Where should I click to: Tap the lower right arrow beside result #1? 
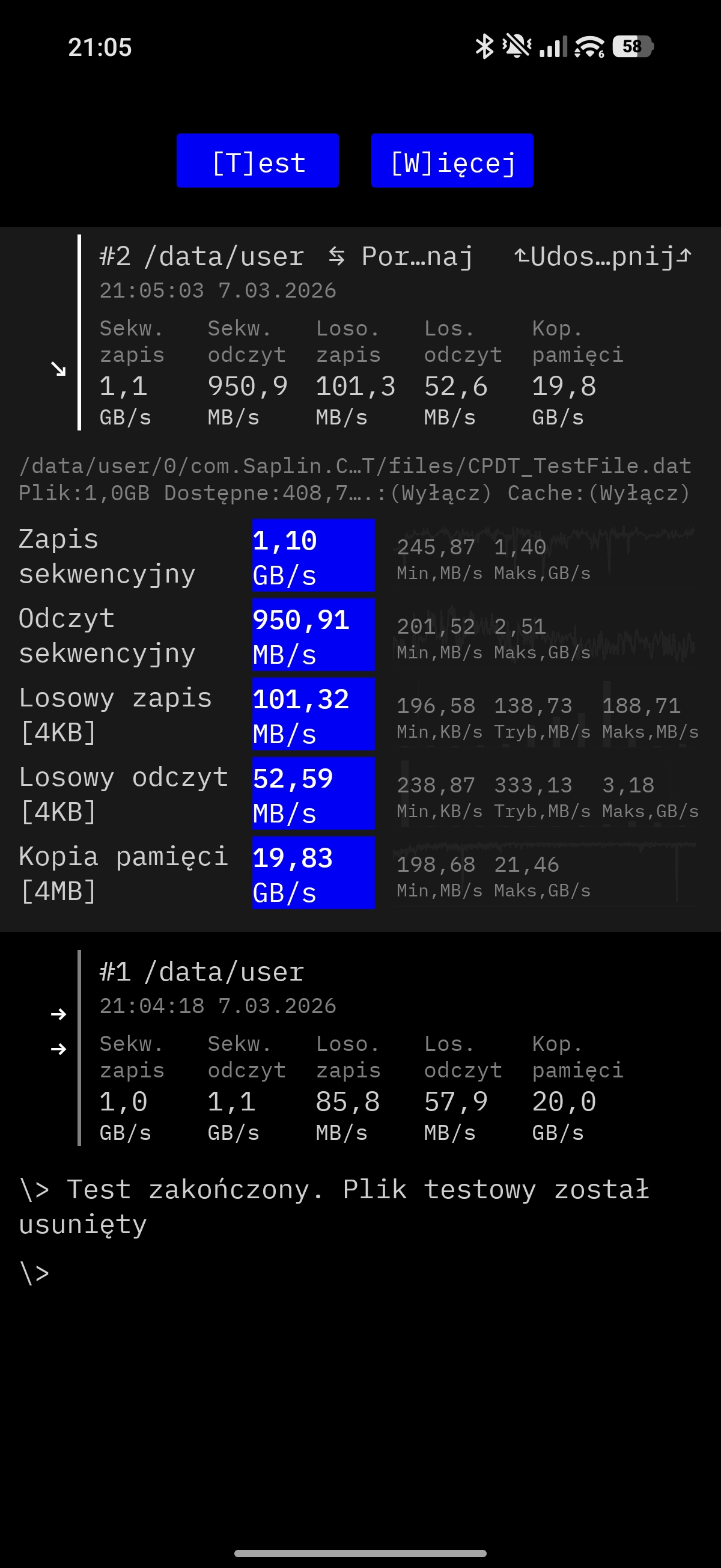[58, 1049]
